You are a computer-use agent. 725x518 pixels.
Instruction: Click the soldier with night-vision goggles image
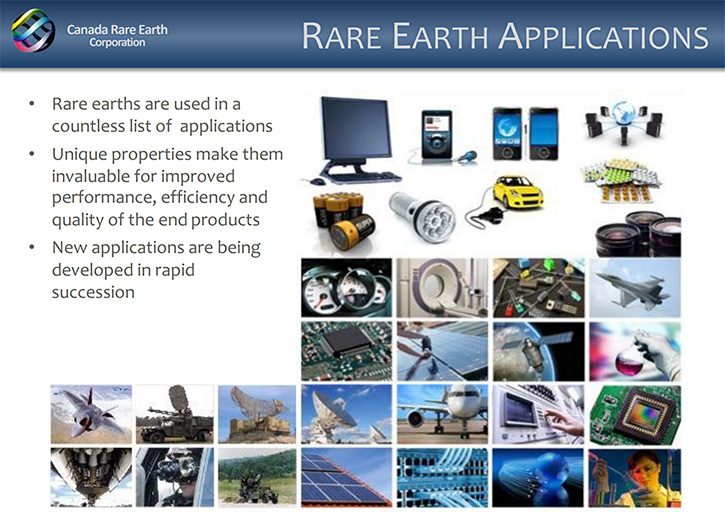[175, 477]
